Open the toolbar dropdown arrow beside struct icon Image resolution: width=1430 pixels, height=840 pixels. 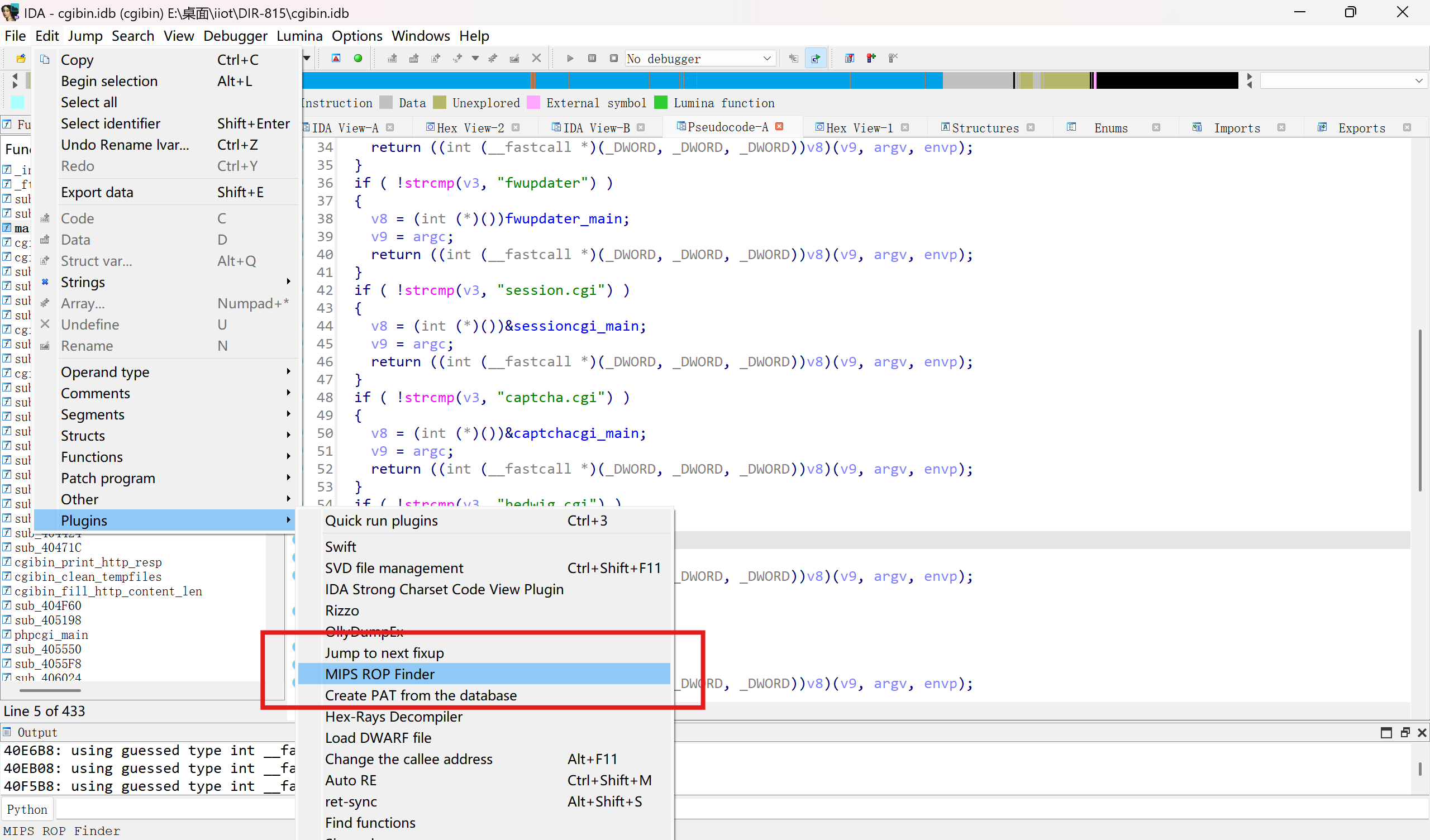coord(475,59)
